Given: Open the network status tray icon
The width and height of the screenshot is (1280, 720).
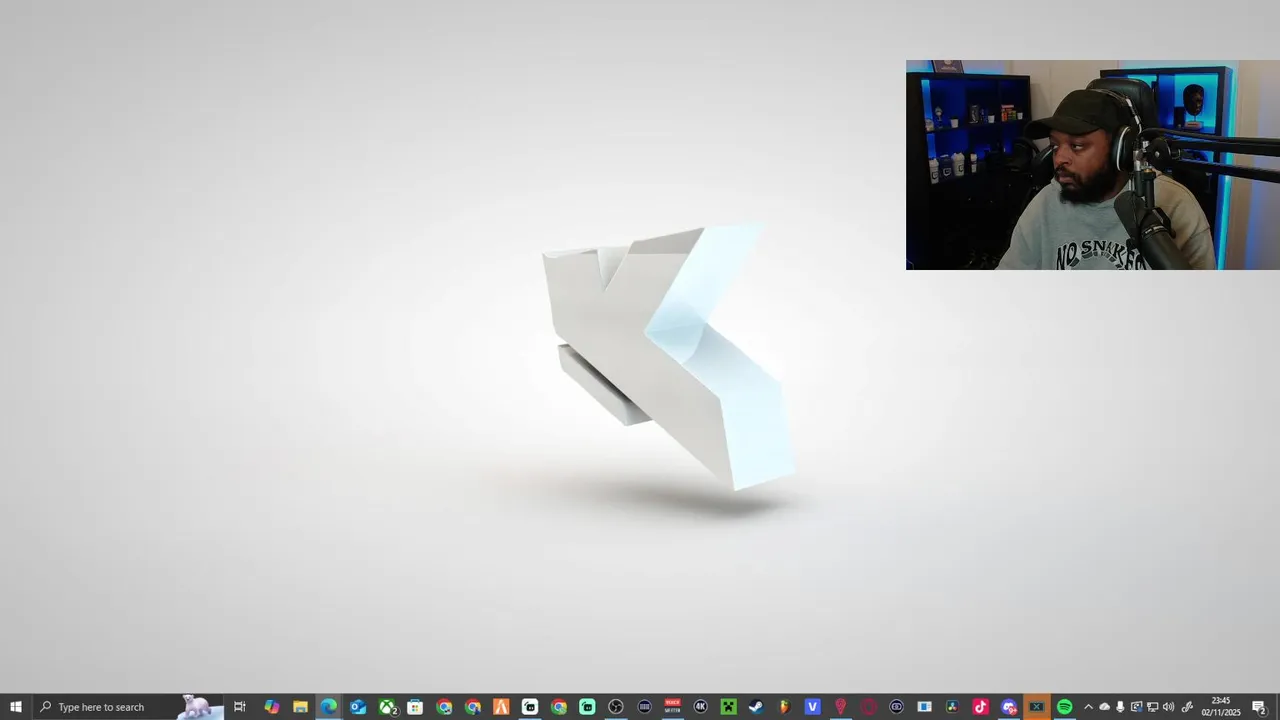Looking at the screenshot, I should coord(1152,707).
